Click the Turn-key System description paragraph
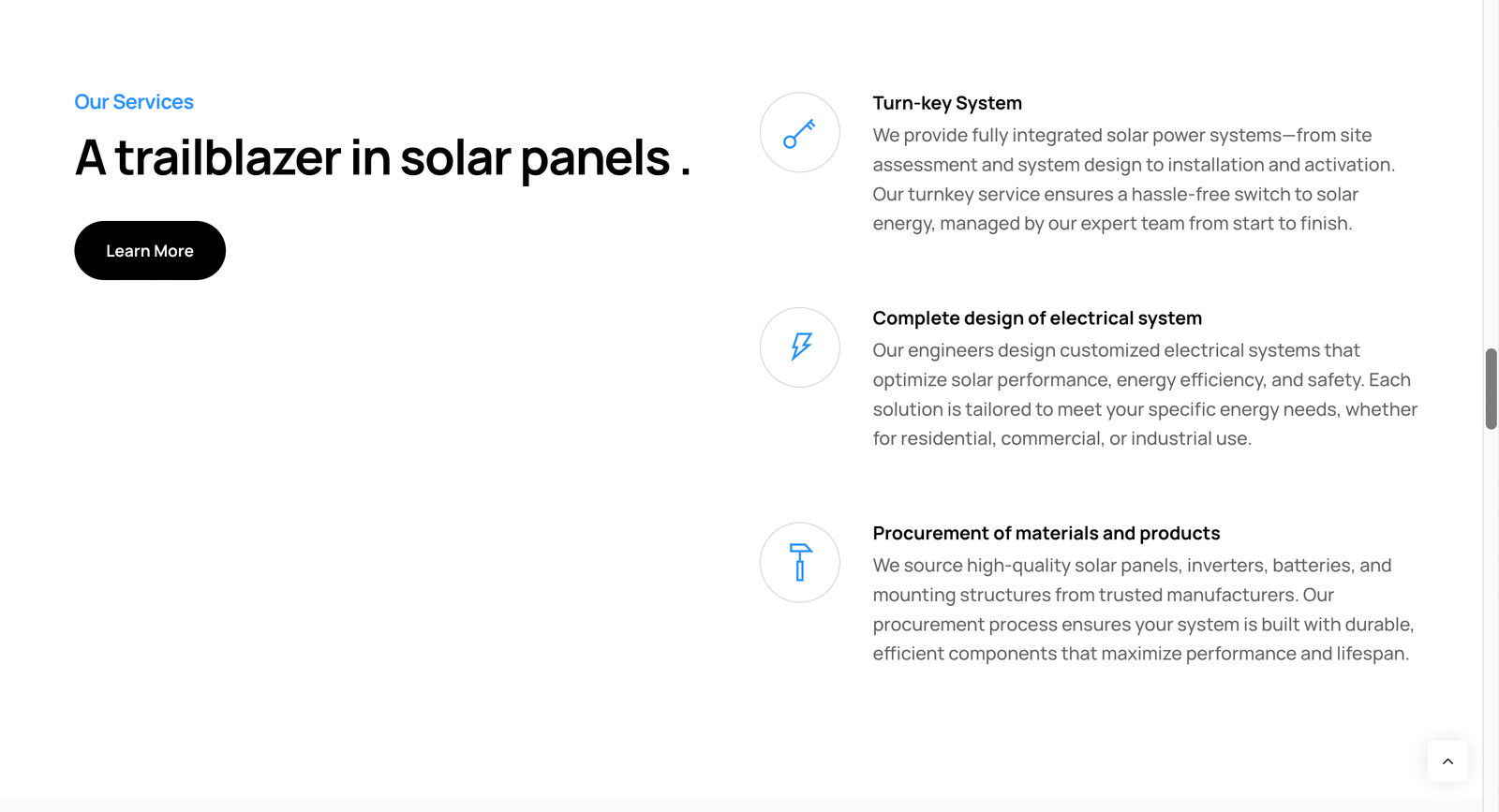This screenshot has width=1499, height=812. click(1134, 180)
